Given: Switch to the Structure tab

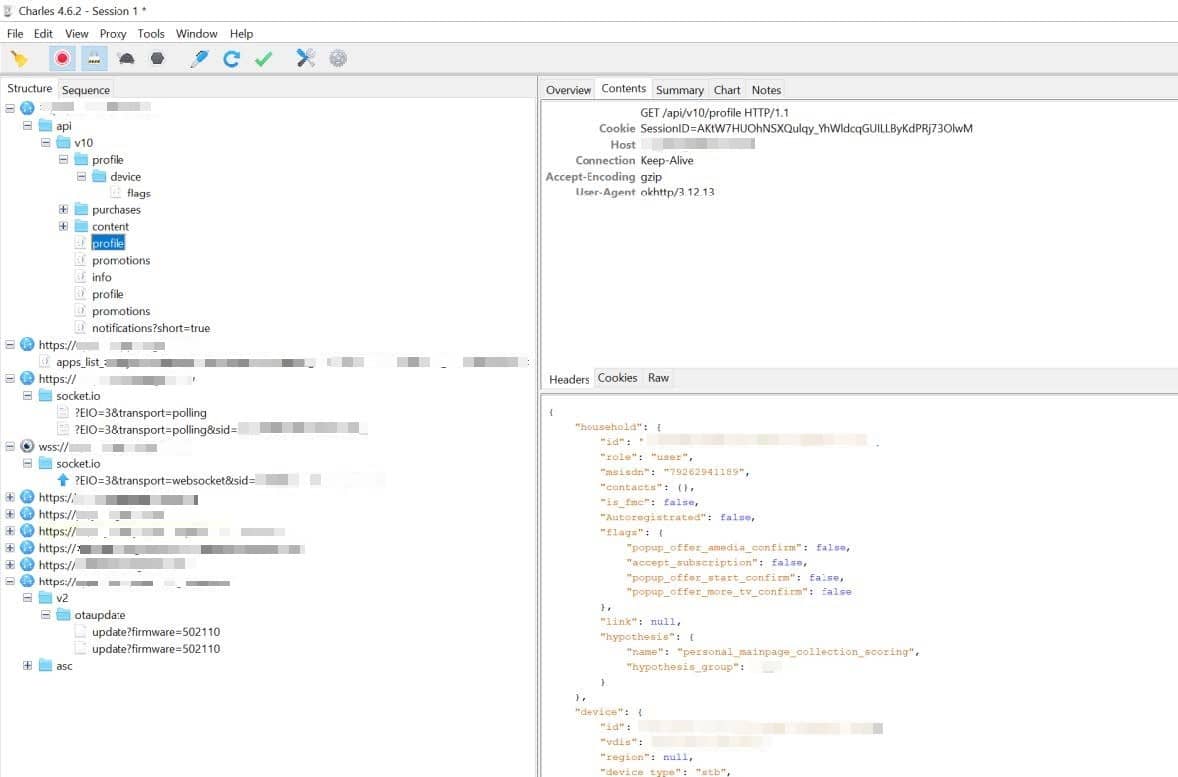Looking at the screenshot, I should click(x=29, y=89).
